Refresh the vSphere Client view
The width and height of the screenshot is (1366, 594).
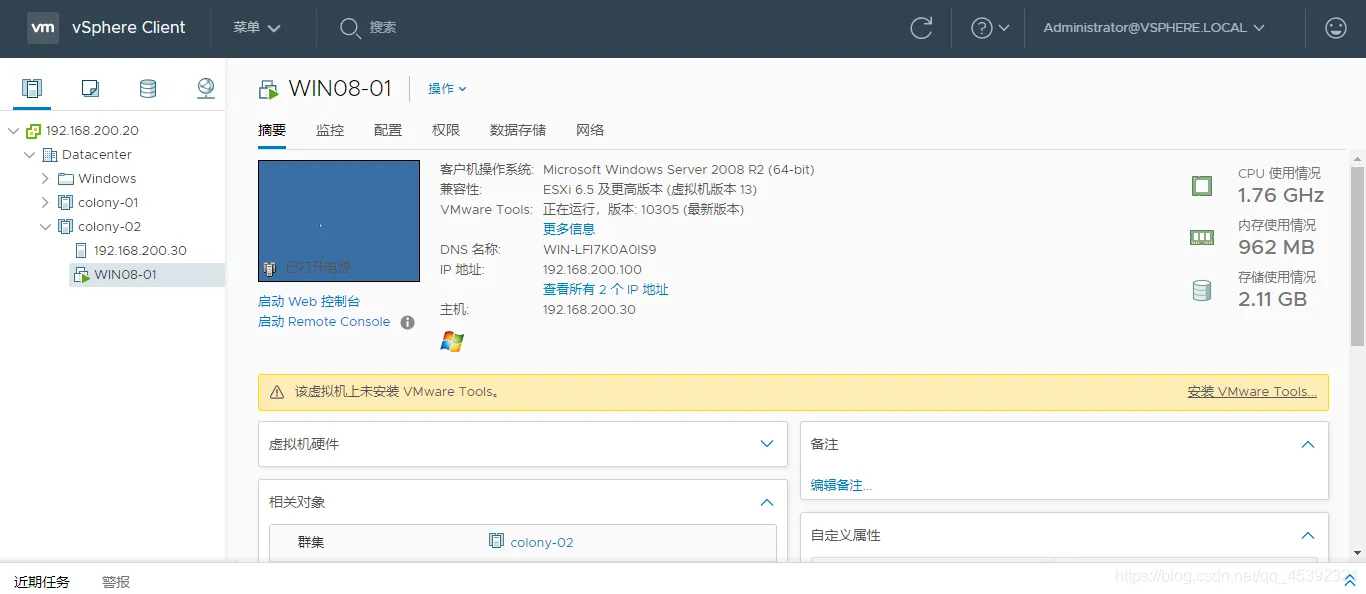click(x=921, y=28)
